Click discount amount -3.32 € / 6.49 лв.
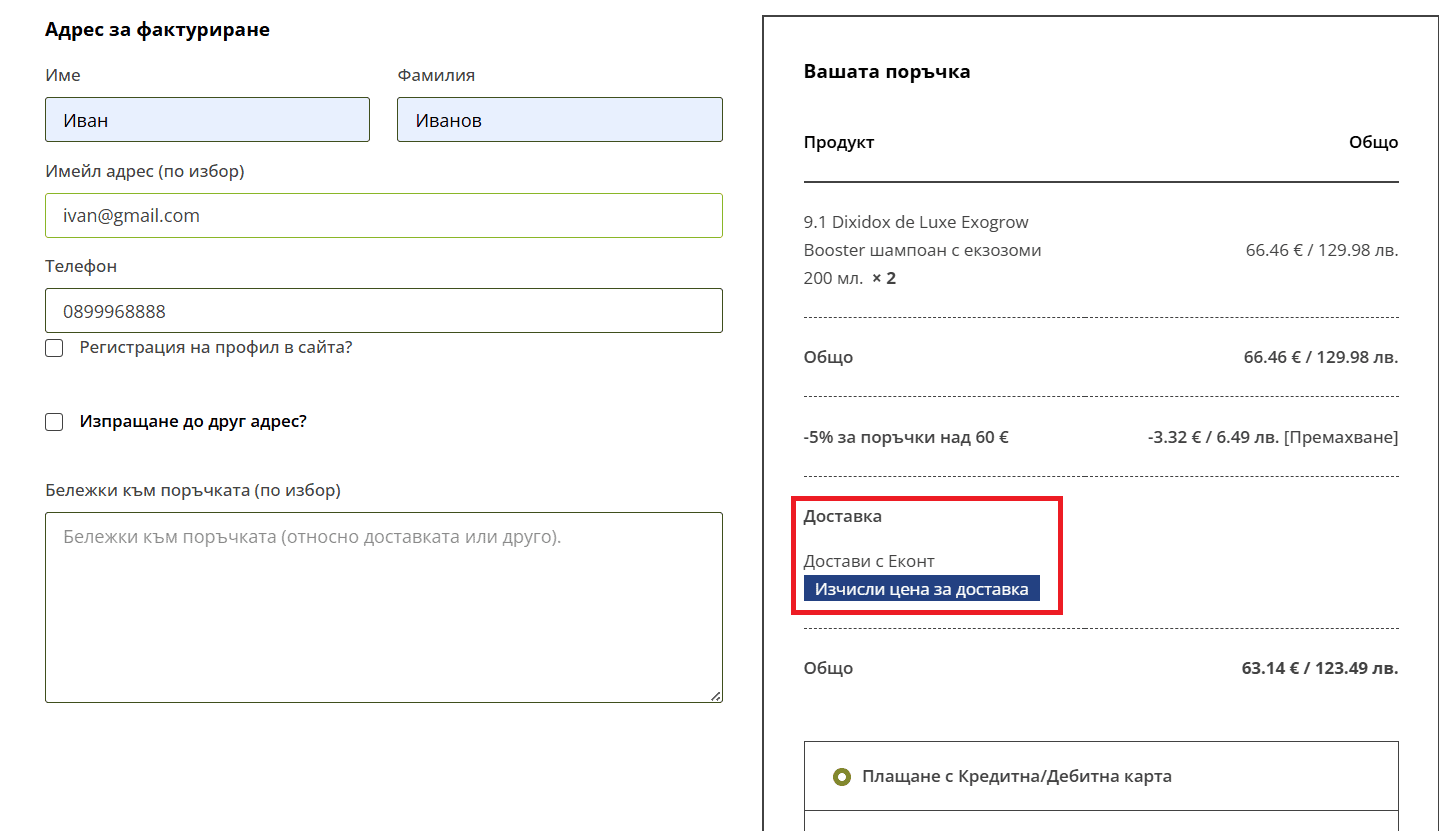This screenshot has width=1439, height=831. pyautogui.click(x=1213, y=437)
